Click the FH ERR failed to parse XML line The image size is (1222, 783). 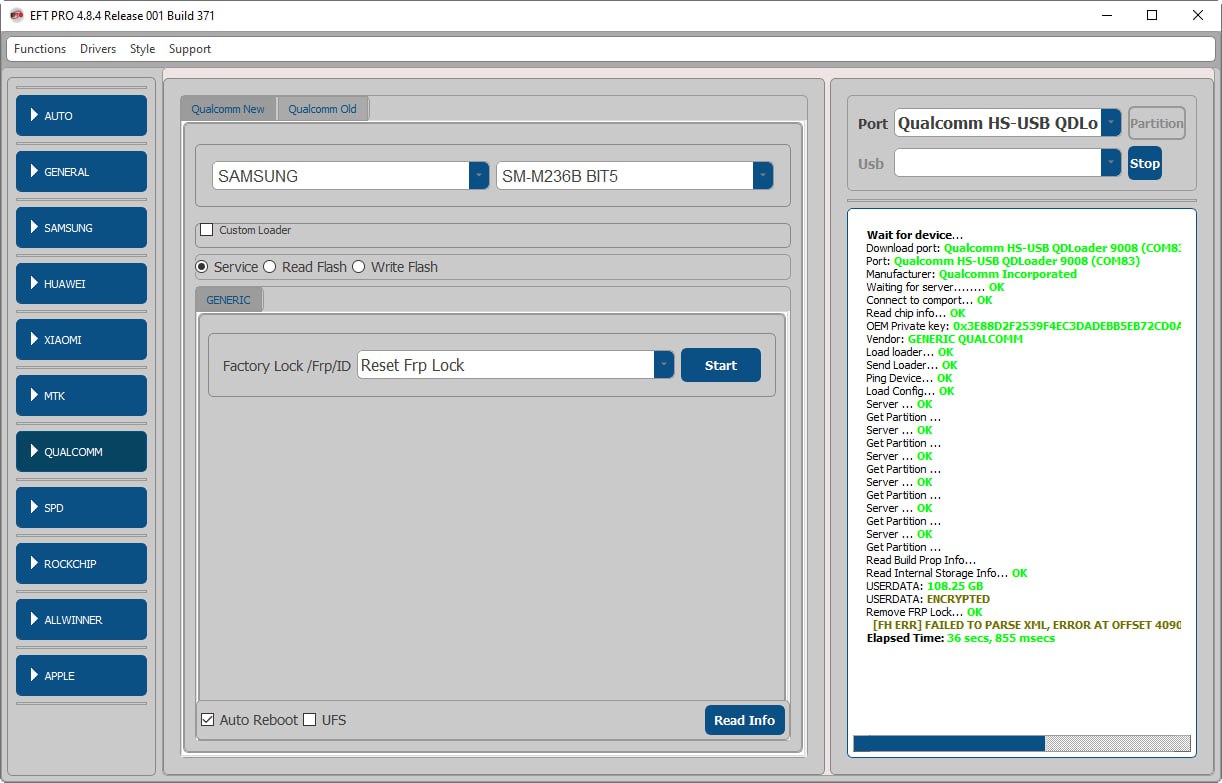1027,625
